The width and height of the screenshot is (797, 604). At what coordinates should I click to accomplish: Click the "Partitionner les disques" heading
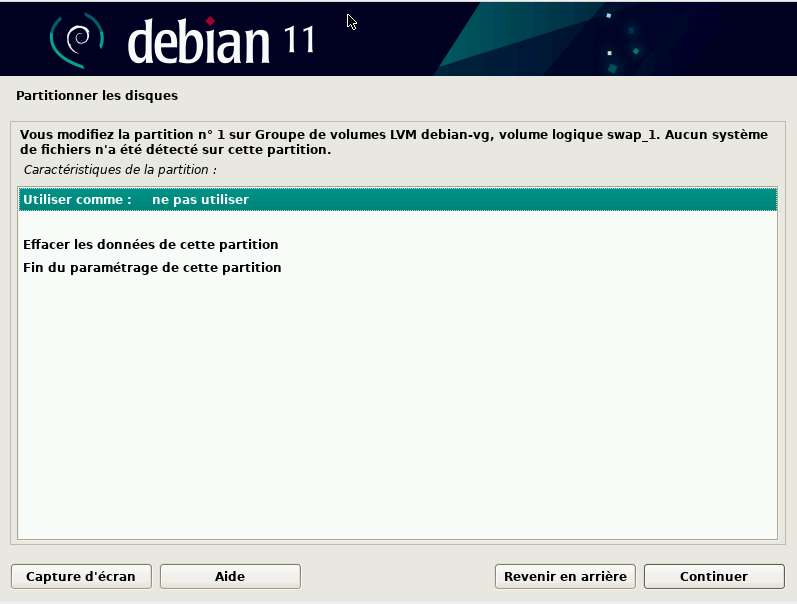pyautogui.click(x=97, y=97)
